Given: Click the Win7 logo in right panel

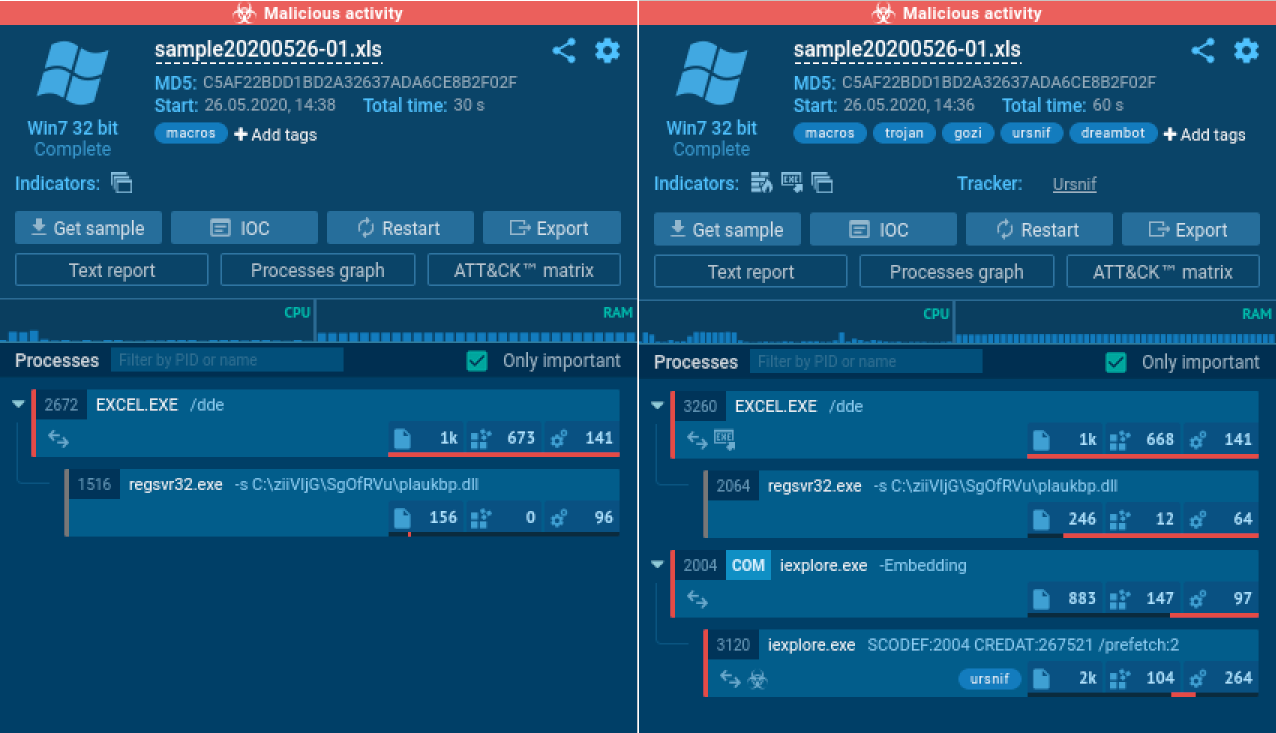Looking at the screenshot, I should click(711, 75).
